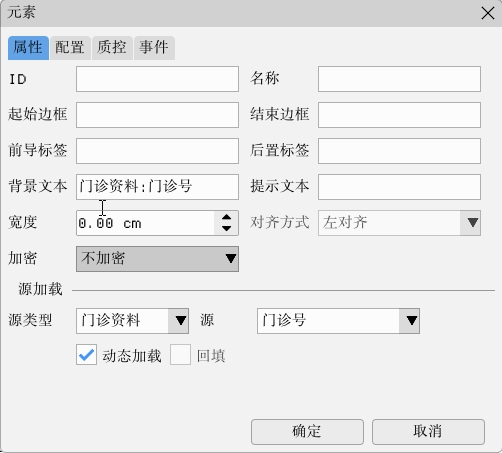This screenshot has width=502, height=453.
Task: Open the 源 dropdown showing 门诊号
Action: pos(338,321)
